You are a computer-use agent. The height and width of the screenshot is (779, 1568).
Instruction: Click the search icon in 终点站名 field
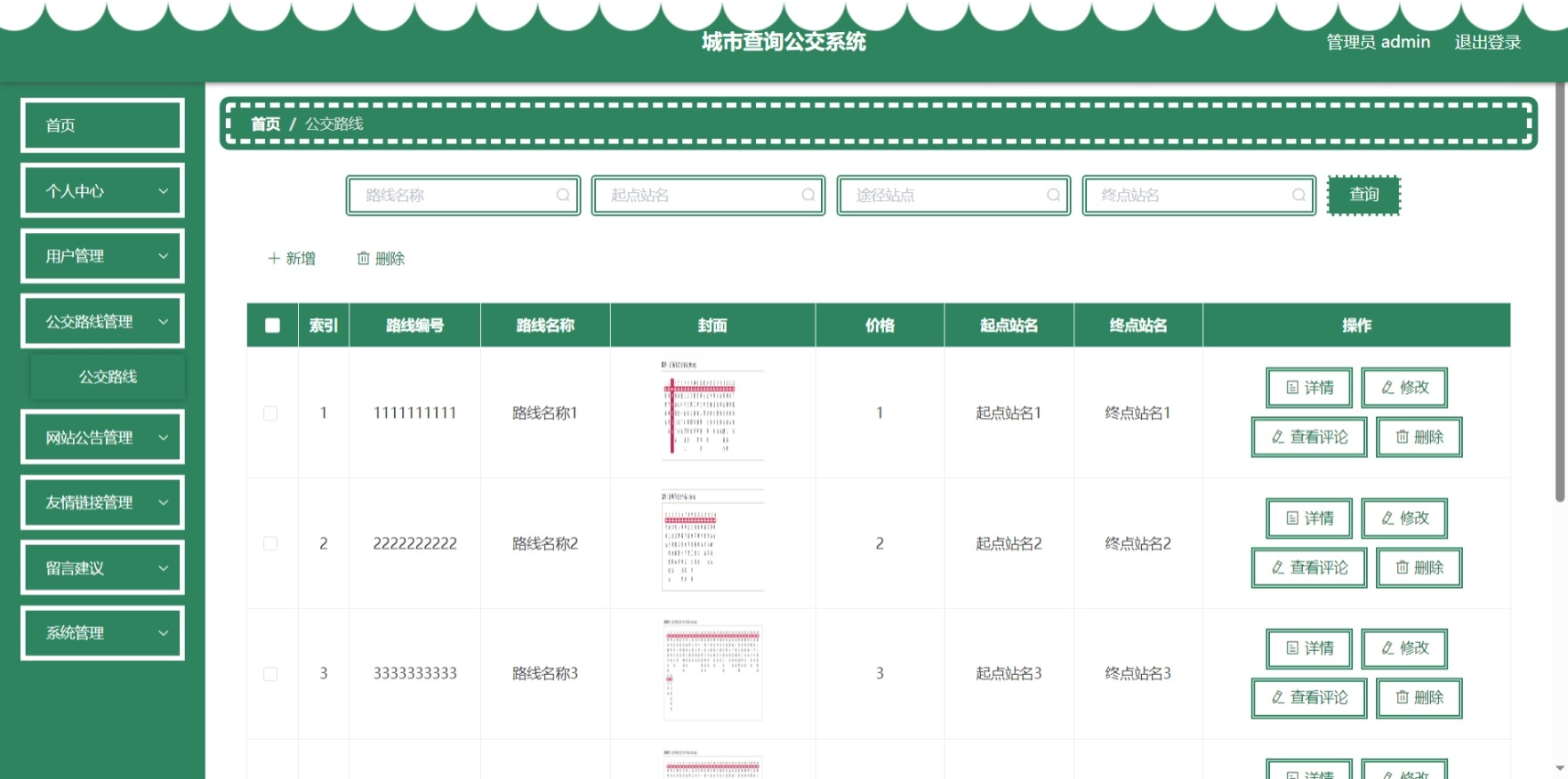click(x=1299, y=195)
